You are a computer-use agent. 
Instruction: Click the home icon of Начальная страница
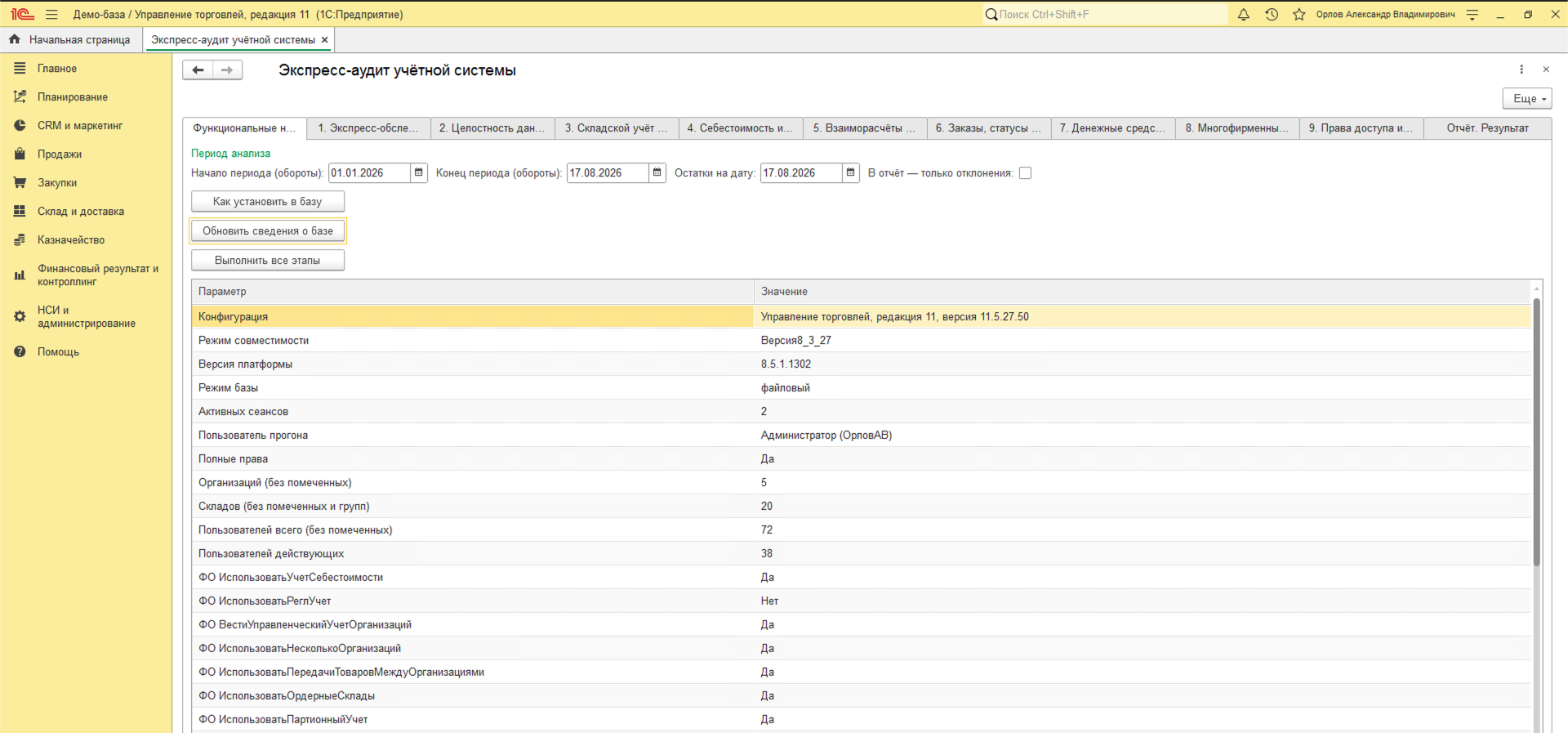pyautogui.click(x=15, y=39)
